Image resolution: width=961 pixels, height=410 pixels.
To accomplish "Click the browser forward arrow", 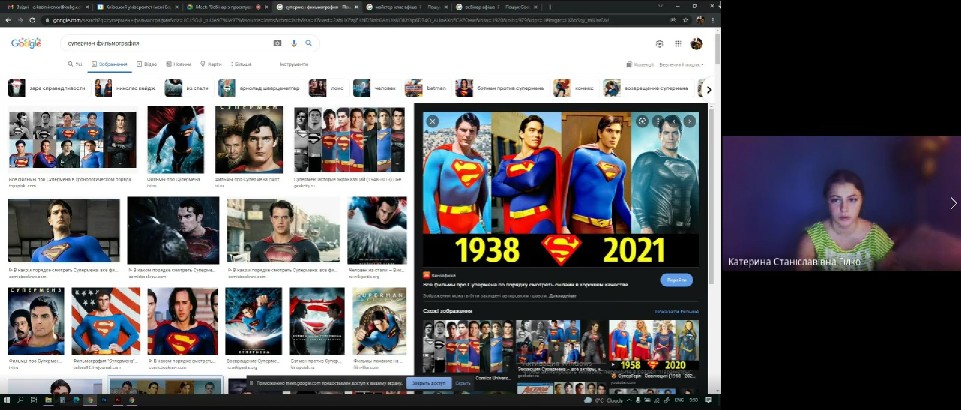I will tap(21, 20).
